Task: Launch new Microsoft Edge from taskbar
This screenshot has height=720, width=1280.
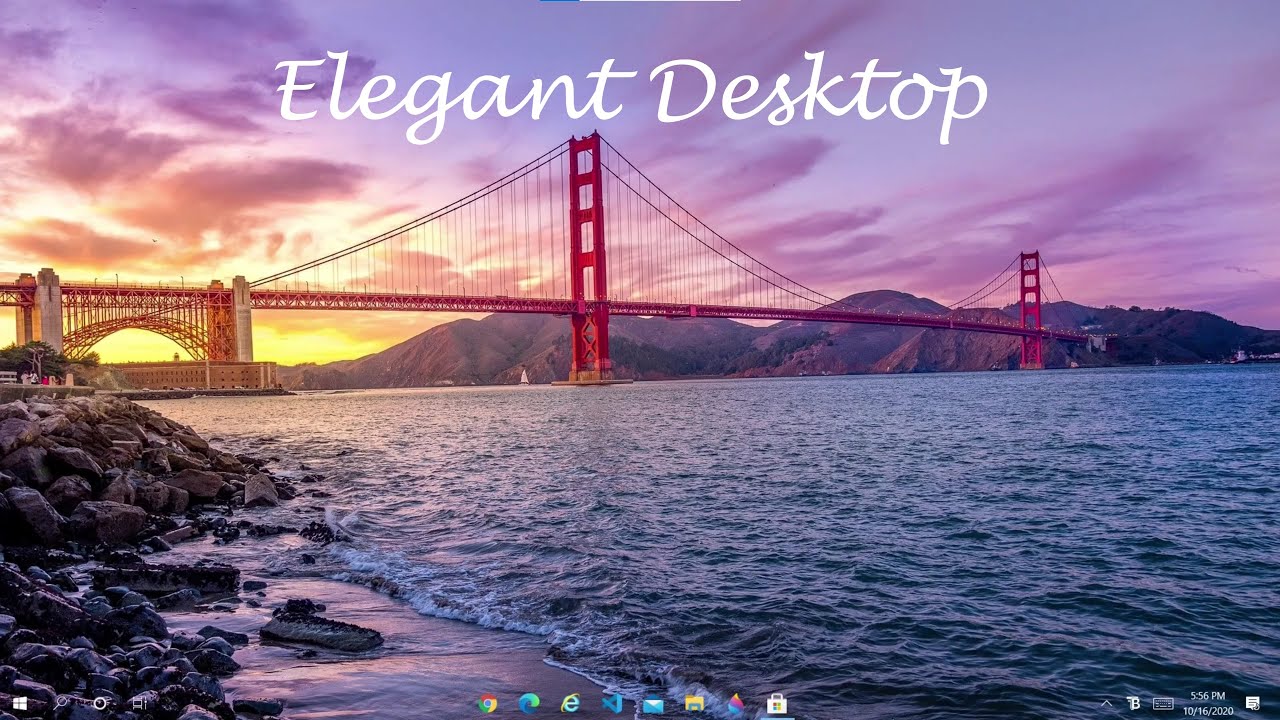Action: click(529, 704)
